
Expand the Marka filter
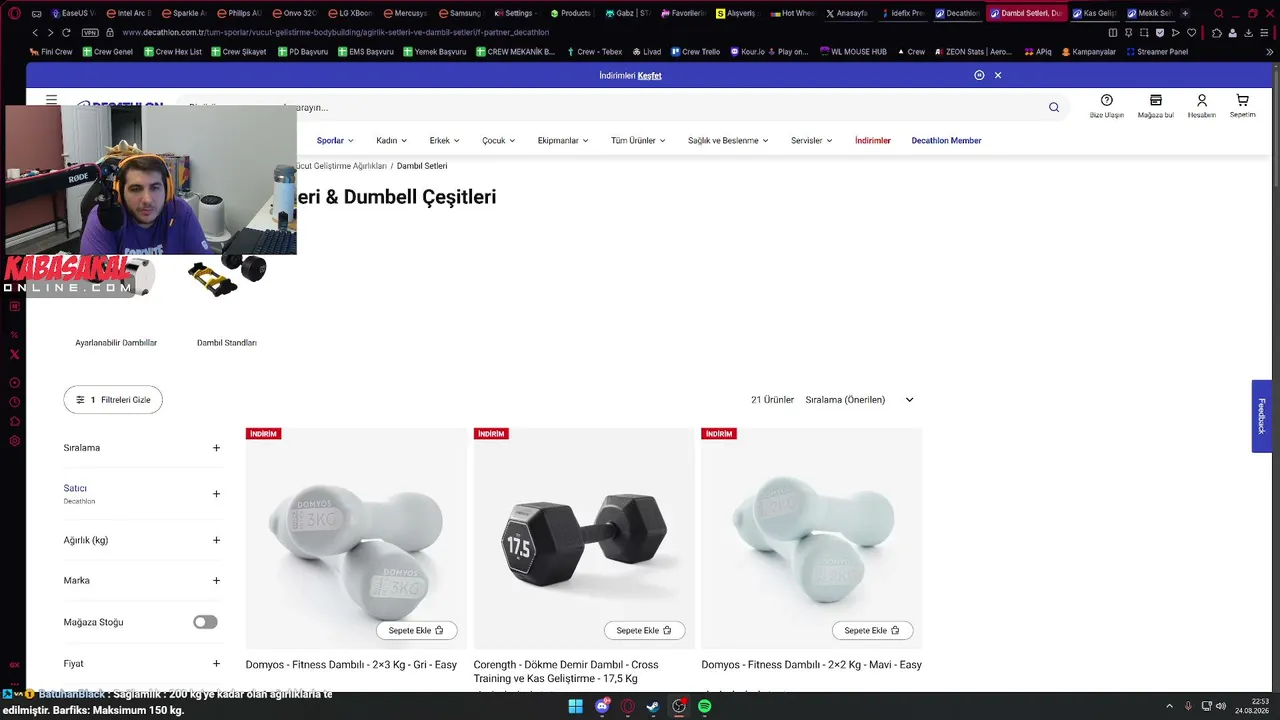coord(142,580)
